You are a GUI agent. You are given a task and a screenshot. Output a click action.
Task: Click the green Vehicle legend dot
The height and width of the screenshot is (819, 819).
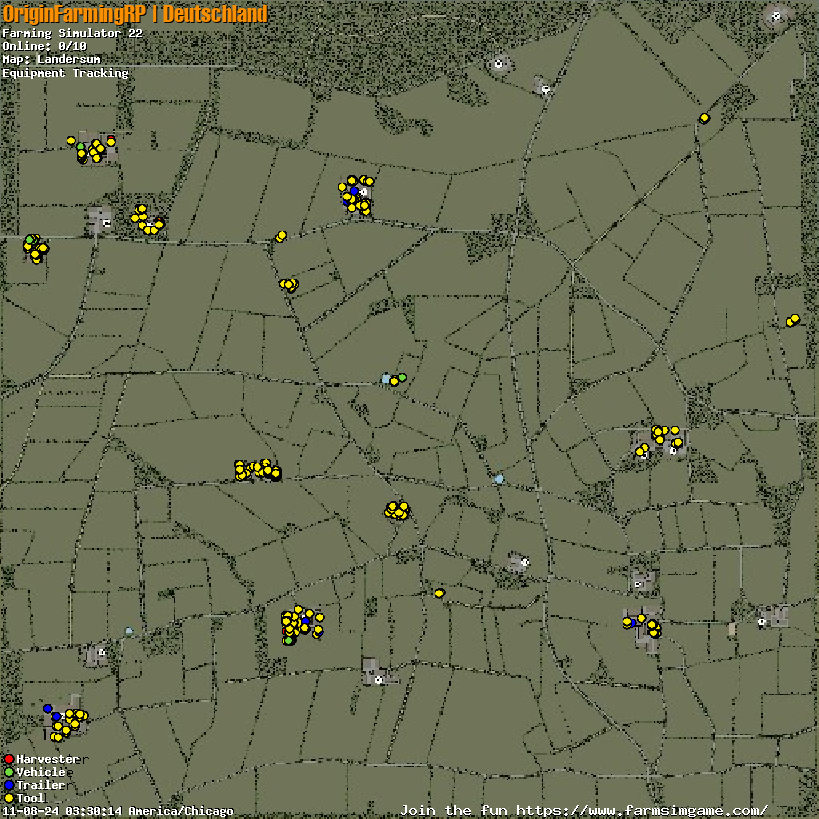[x=8, y=772]
